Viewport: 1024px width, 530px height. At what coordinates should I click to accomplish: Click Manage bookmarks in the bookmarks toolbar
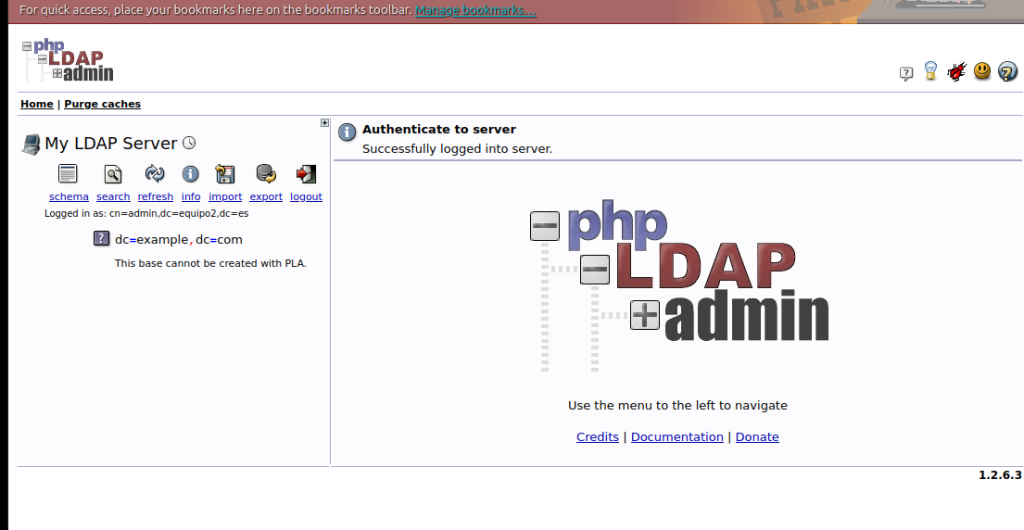(475, 10)
